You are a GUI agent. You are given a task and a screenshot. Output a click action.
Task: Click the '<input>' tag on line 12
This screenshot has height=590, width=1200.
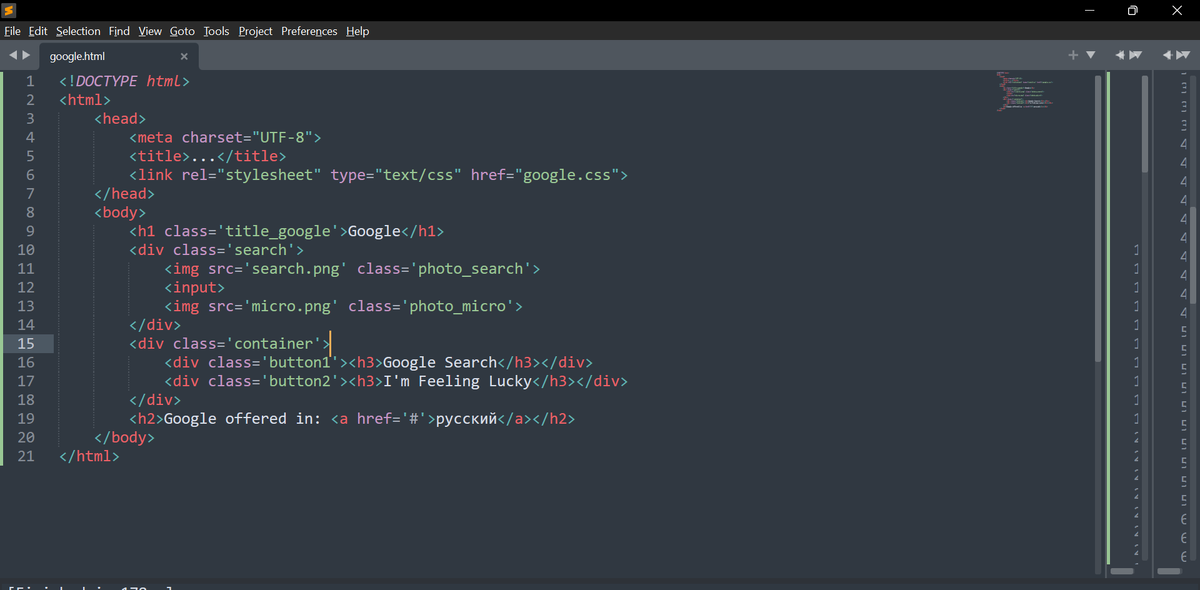coord(194,287)
